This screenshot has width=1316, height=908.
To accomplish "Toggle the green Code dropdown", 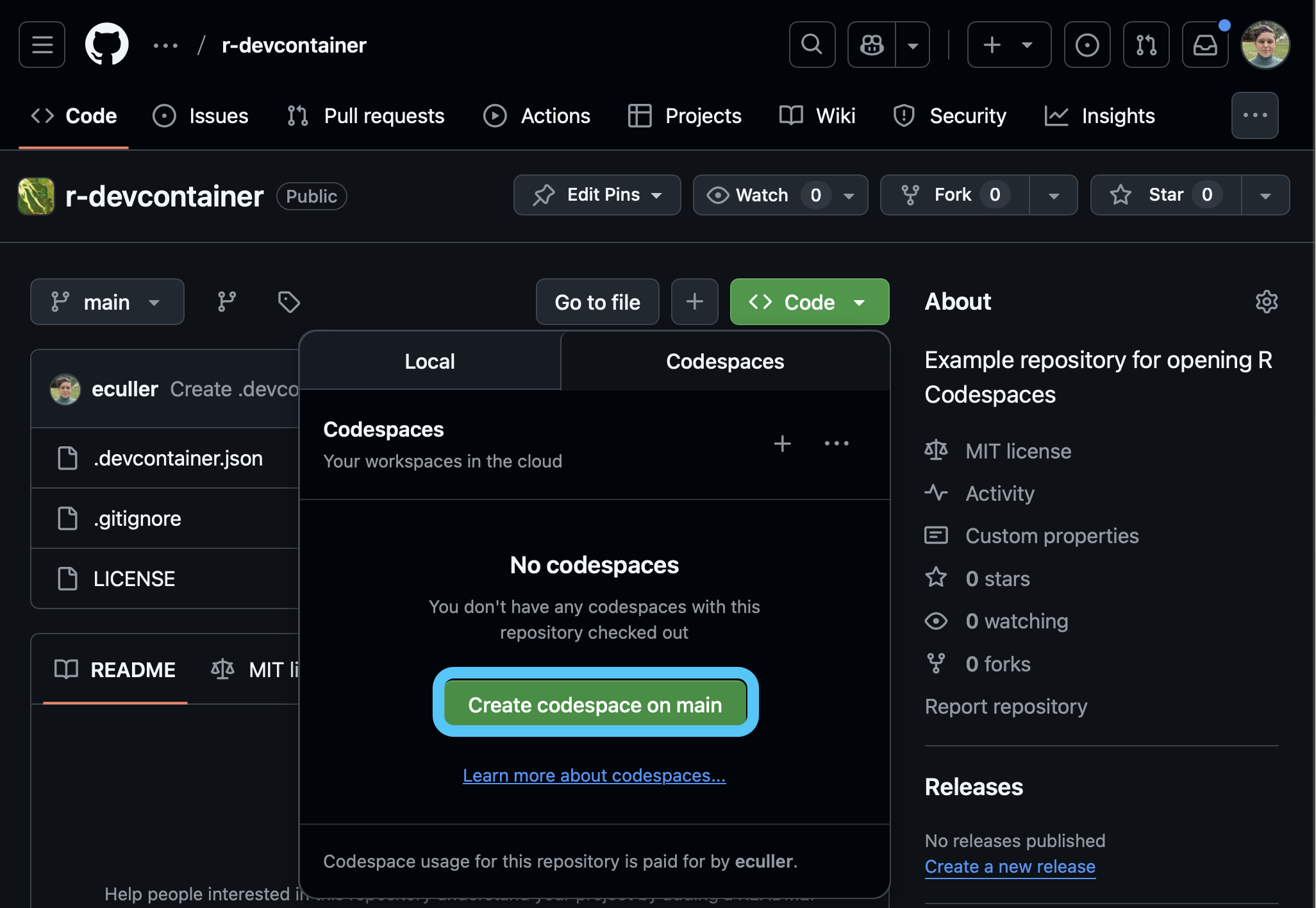I will click(810, 302).
